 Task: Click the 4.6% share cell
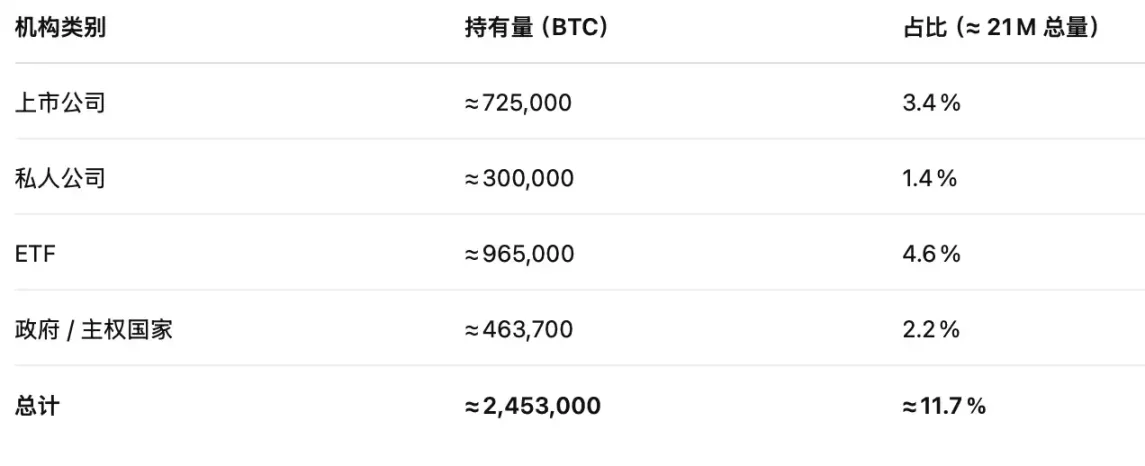[931, 254]
